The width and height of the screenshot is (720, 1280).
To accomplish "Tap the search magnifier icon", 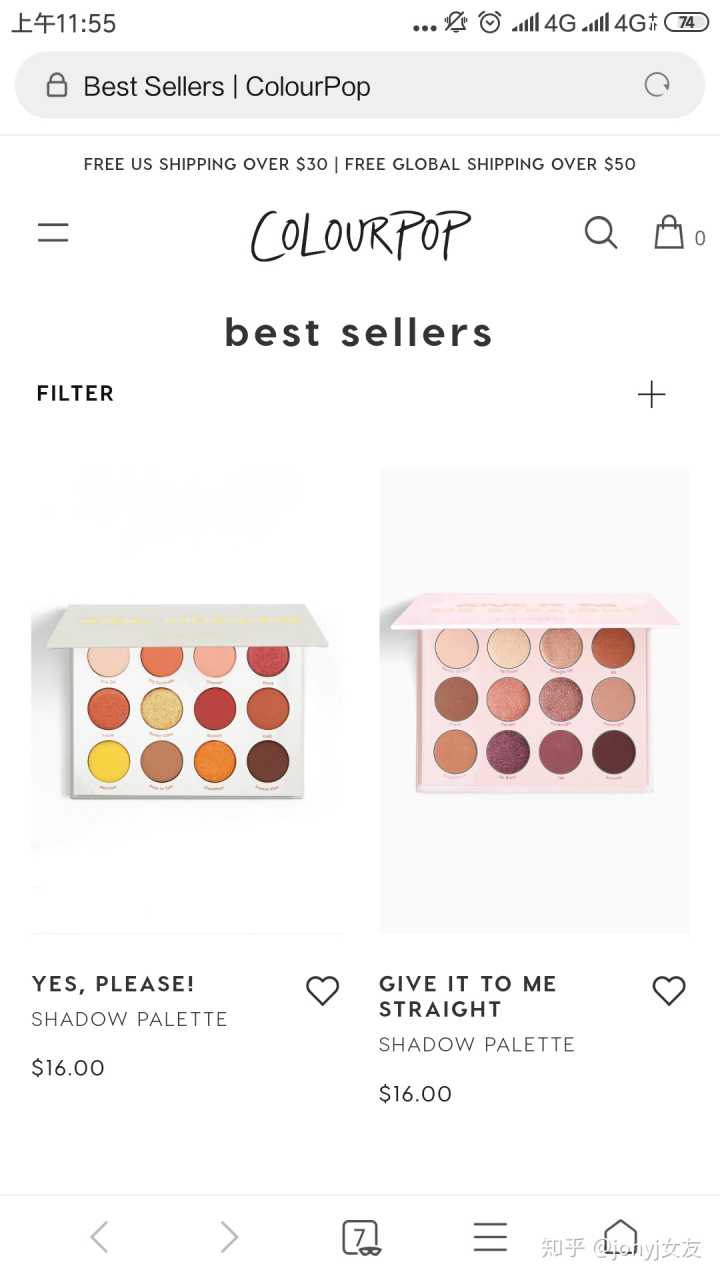I will click(601, 233).
